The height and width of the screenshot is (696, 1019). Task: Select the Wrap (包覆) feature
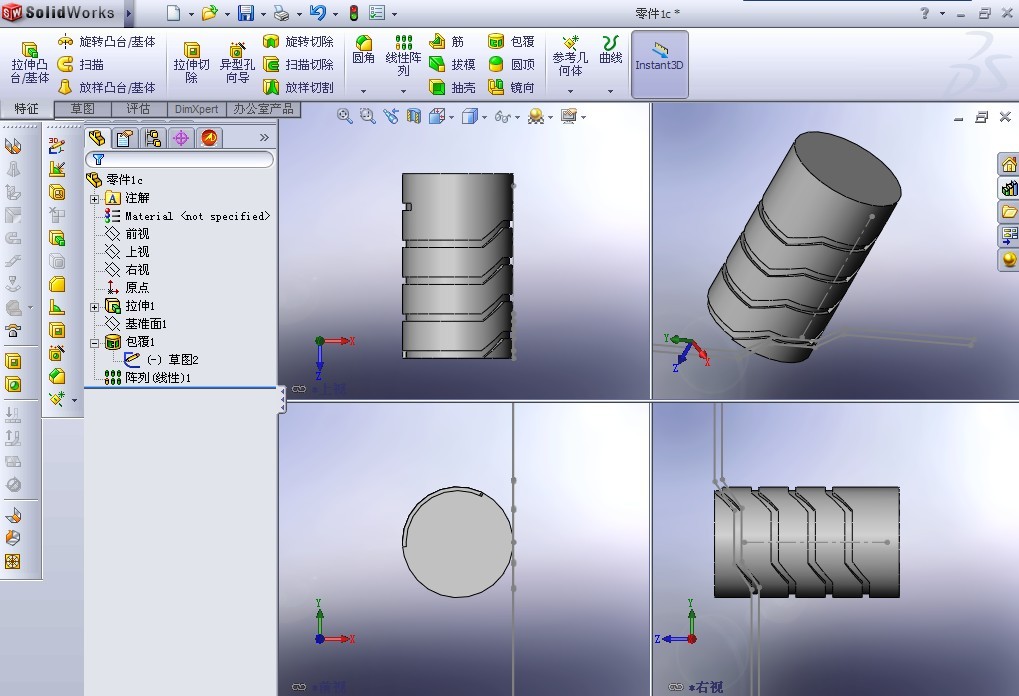pyautogui.click(x=511, y=42)
